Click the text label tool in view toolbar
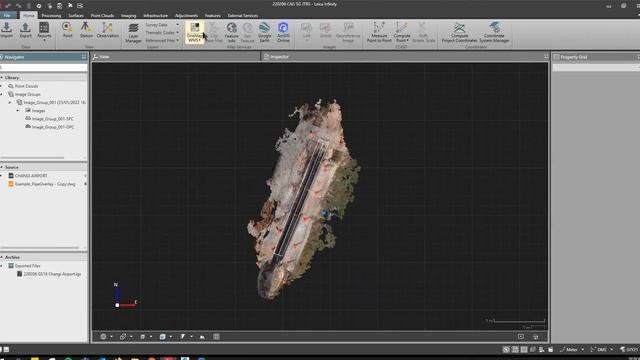This screenshot has width=640, height=360. click(182, 337)
